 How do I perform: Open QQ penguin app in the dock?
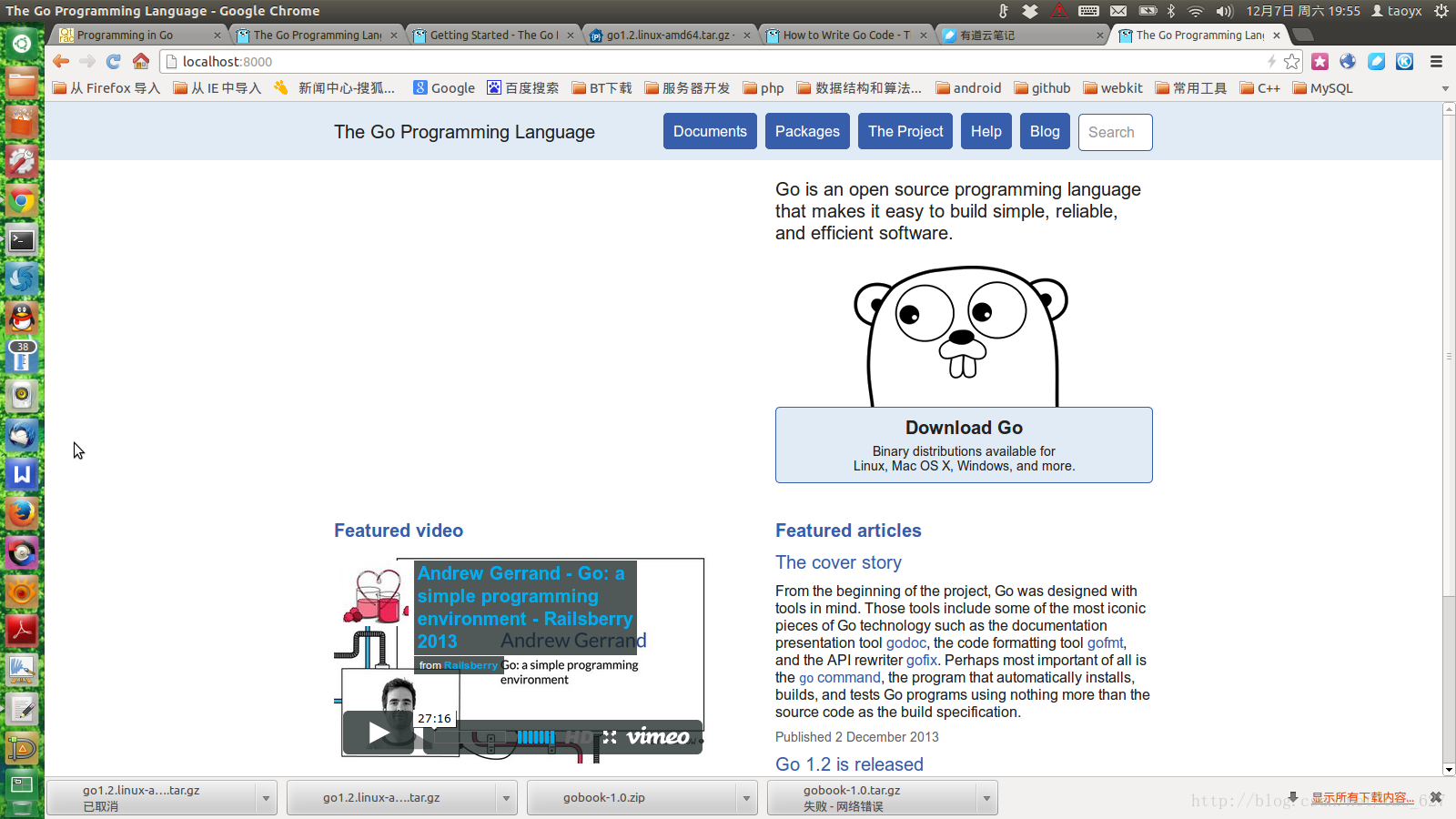[22, 318]
